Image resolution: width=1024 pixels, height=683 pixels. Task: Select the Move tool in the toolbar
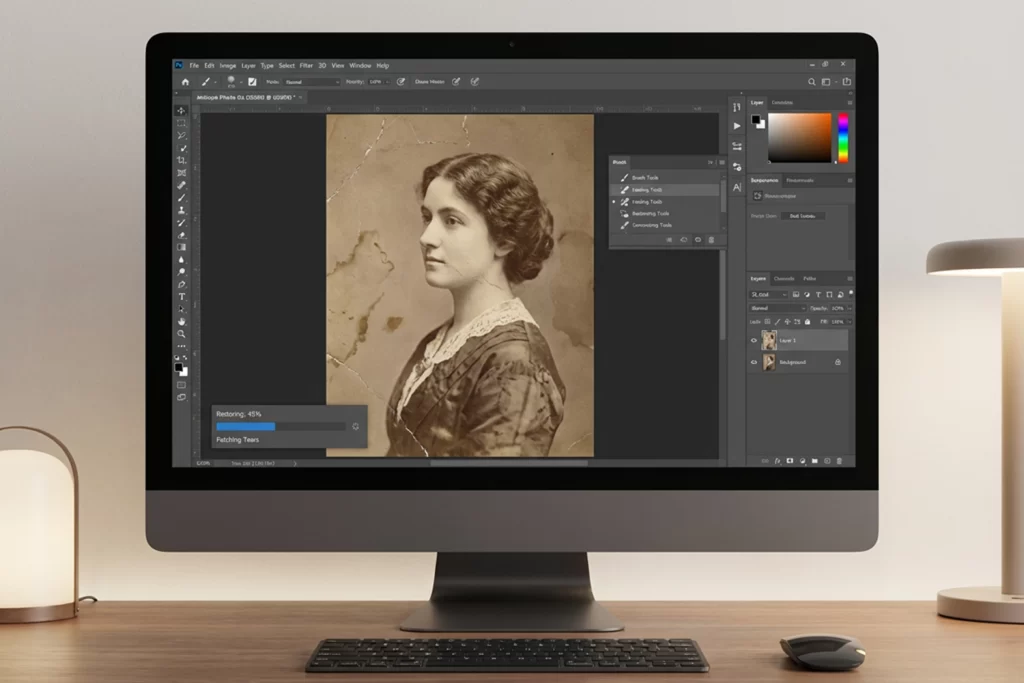(181, 110)
